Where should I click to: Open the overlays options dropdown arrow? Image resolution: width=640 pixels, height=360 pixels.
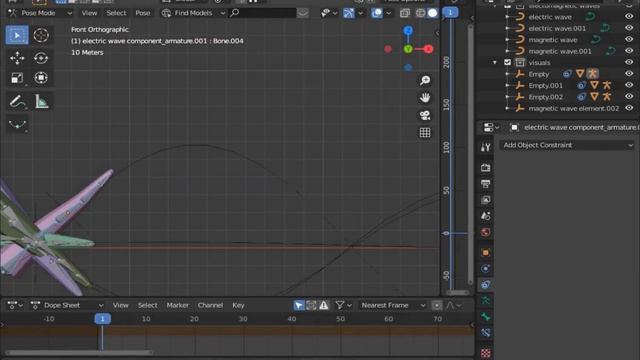[x=389, y=13]
